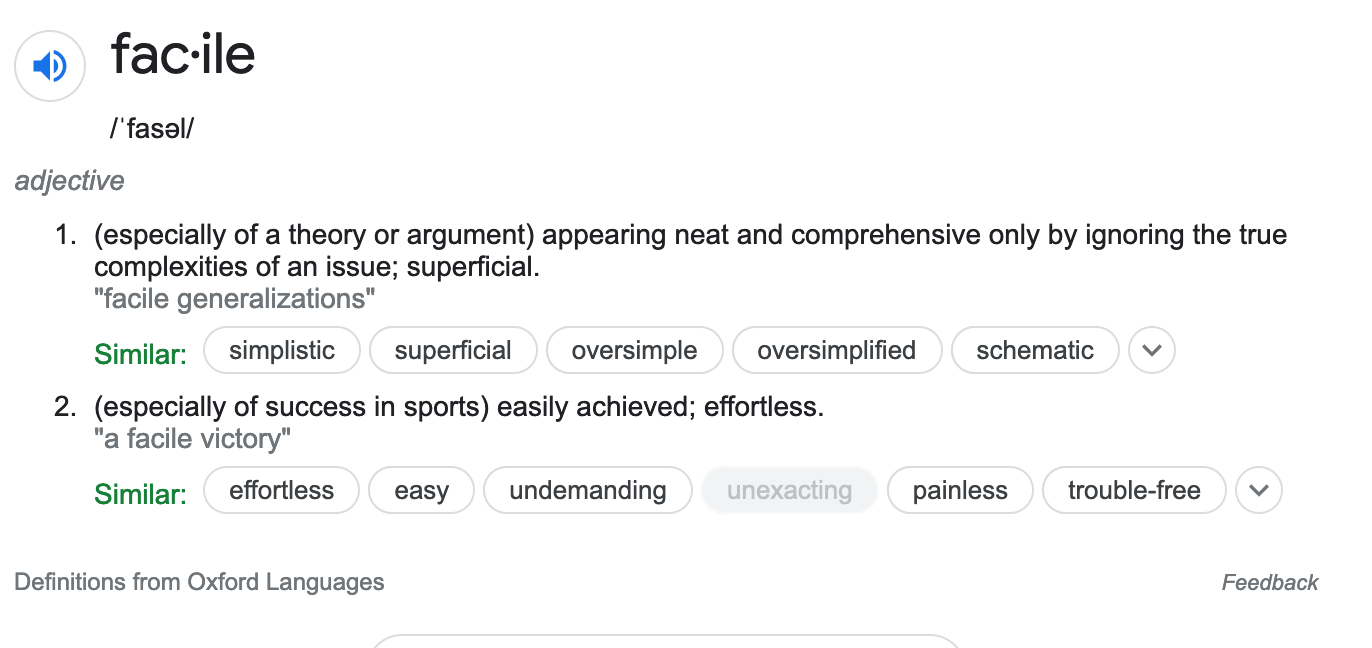Expand more synonyms for the first definition

point(1151,351)
